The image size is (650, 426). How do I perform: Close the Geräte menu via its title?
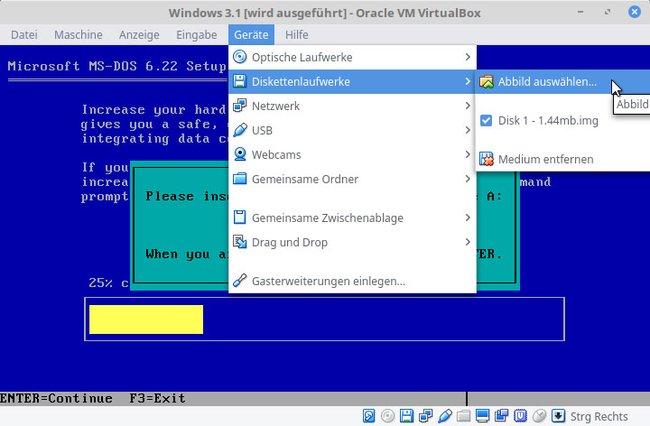251,35
